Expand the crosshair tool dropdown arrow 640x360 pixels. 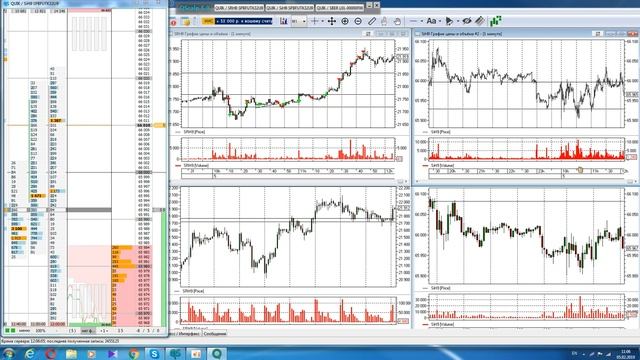pos(322,21)
